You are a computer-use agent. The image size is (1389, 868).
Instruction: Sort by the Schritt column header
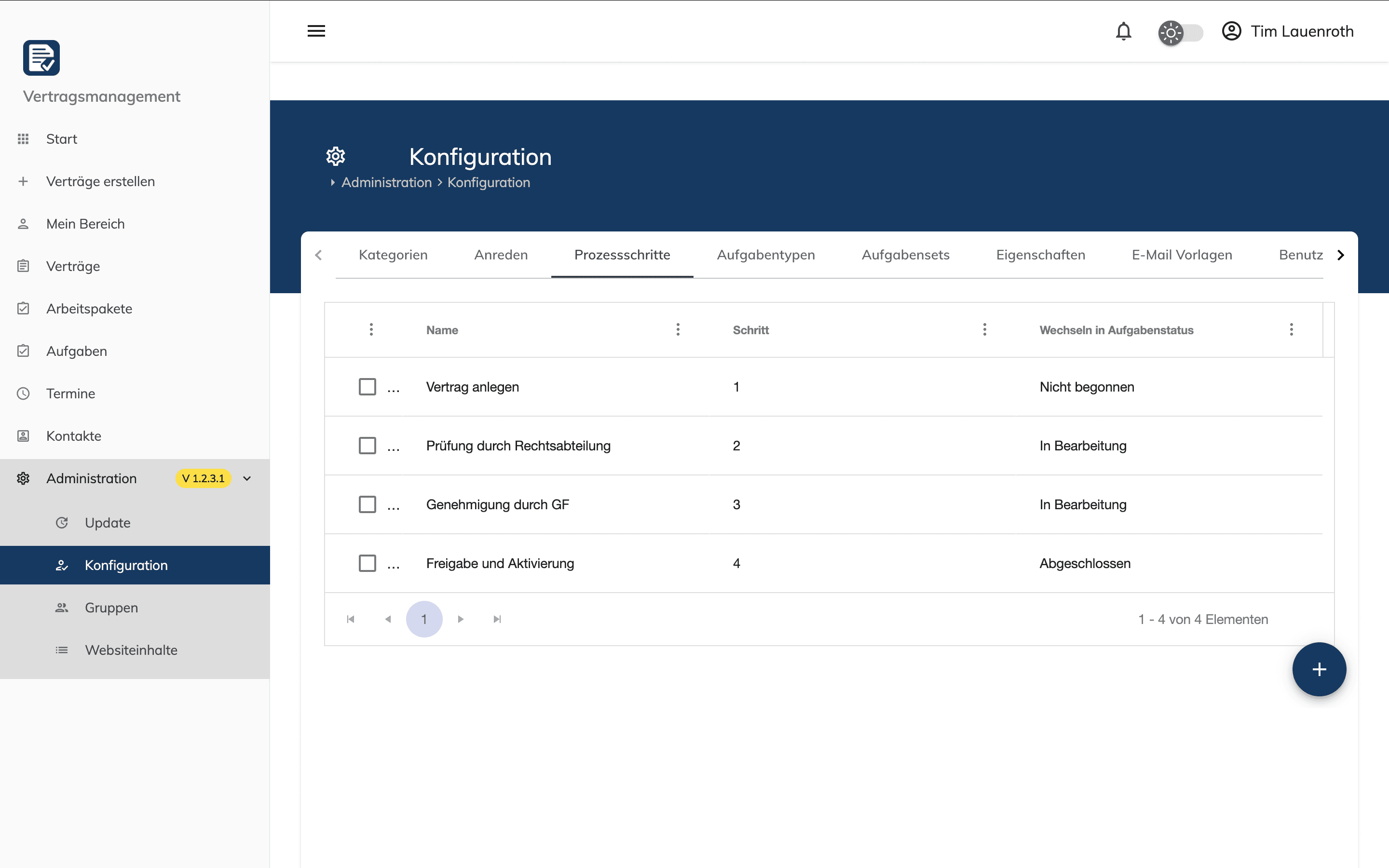pyautogui.click(x=751, y=330)
